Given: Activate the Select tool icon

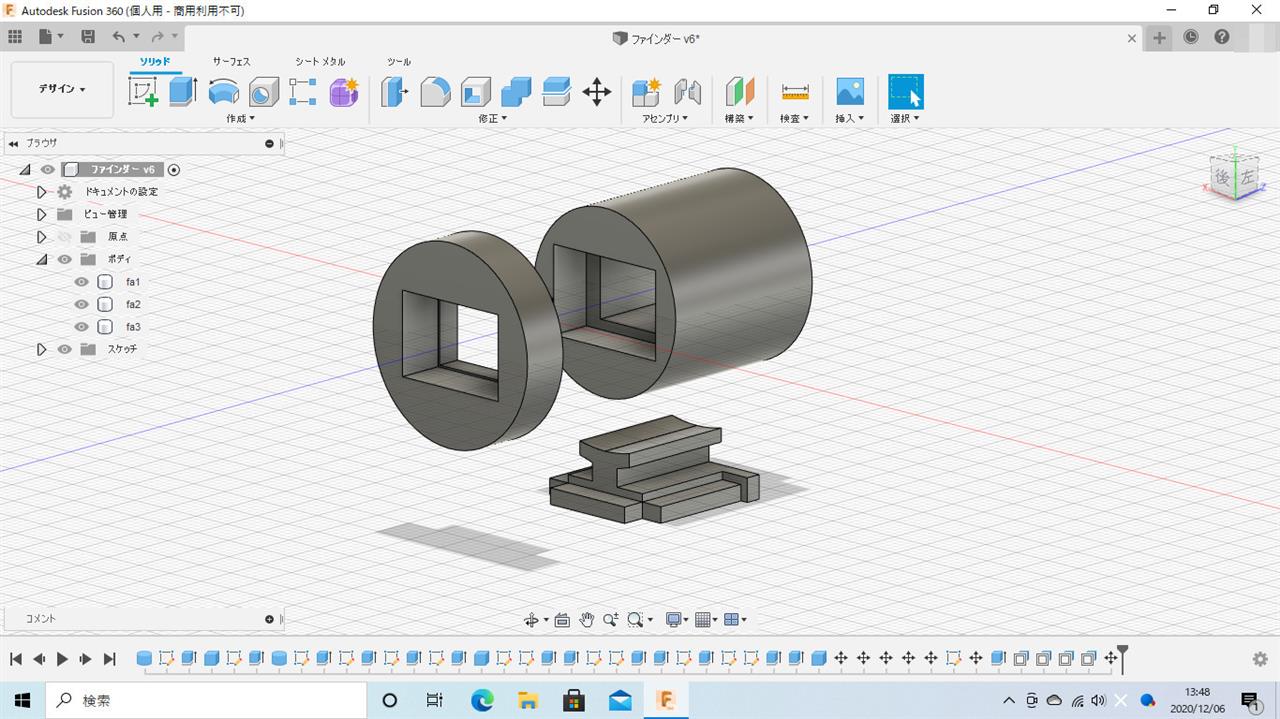Looking at the screenshot, I should [x=906, y=92].
